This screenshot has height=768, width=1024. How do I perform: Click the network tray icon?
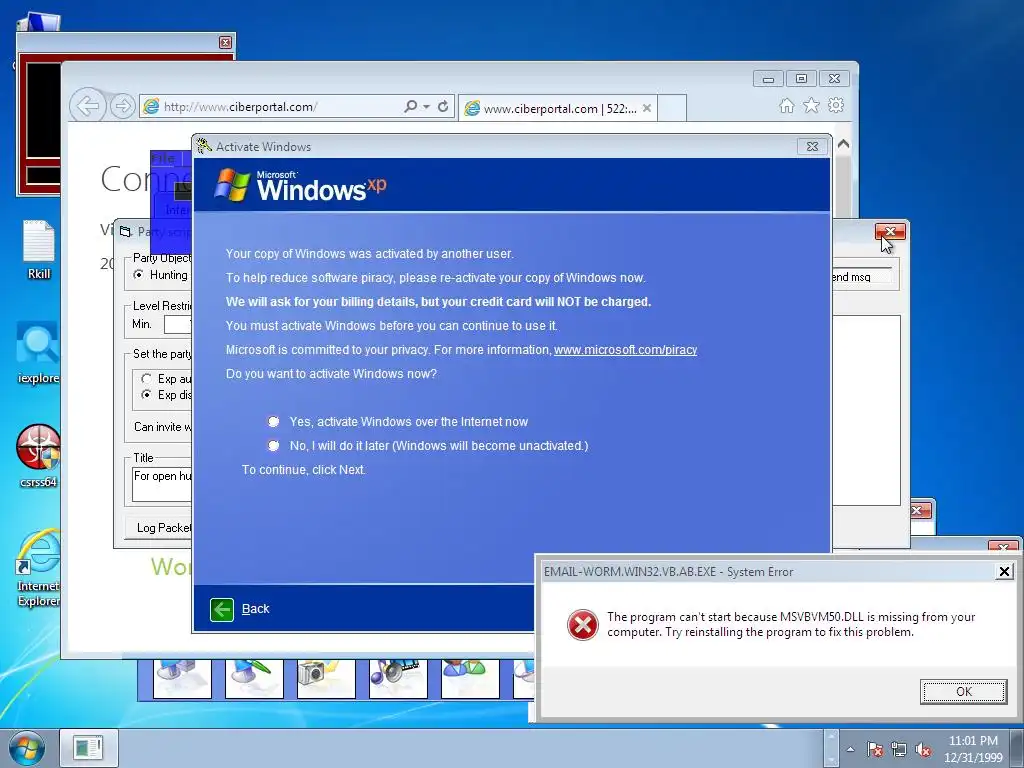point(899,749)
